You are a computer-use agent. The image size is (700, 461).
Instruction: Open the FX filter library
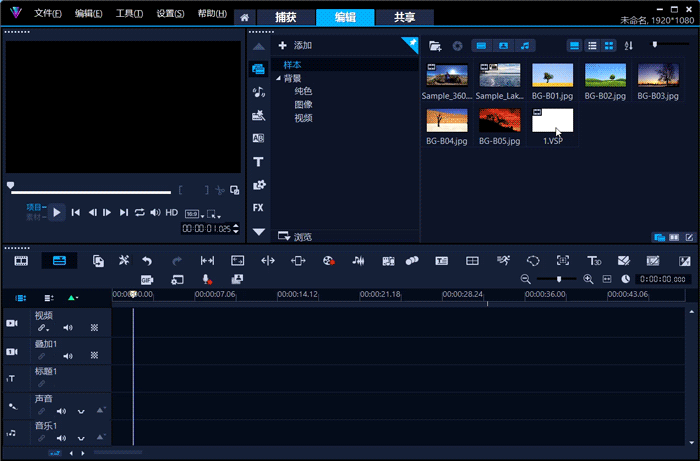[258, 208]
